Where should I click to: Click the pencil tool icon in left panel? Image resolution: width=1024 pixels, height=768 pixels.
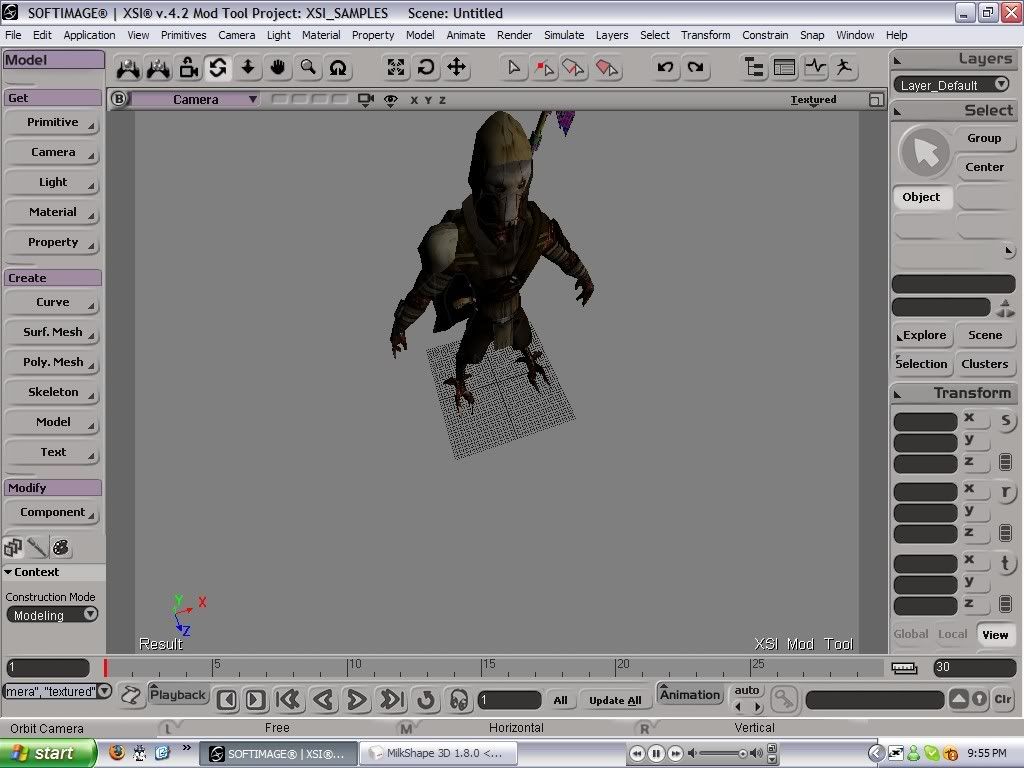point(37,547)
